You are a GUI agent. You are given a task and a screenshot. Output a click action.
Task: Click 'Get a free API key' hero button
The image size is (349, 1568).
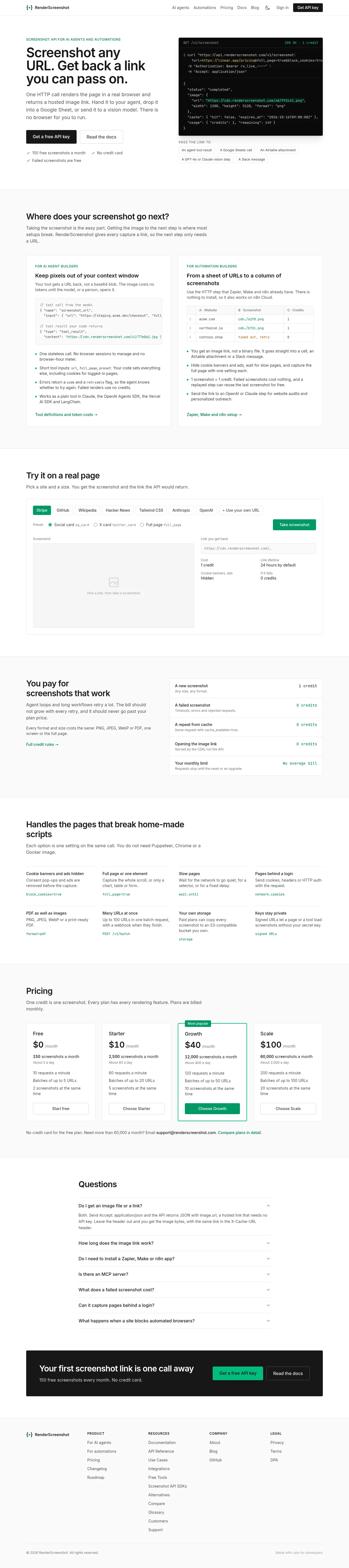tap(51, 137)
